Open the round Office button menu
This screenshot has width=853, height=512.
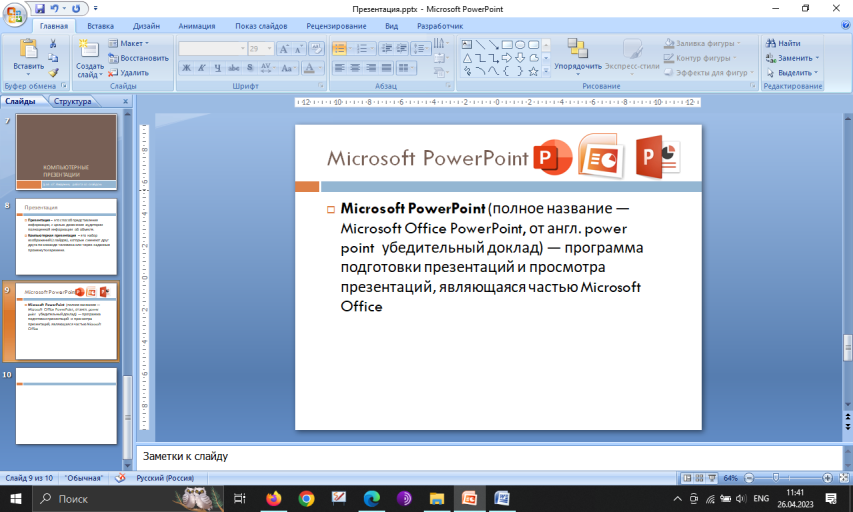coord(14,14)
